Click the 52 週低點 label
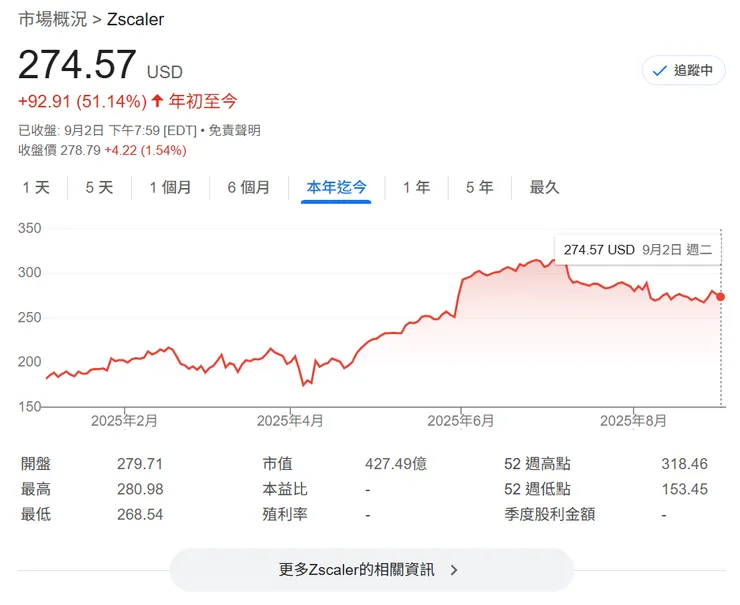Image resolution: width=740 pixels, height=605 pixels. tap(537, 489)
